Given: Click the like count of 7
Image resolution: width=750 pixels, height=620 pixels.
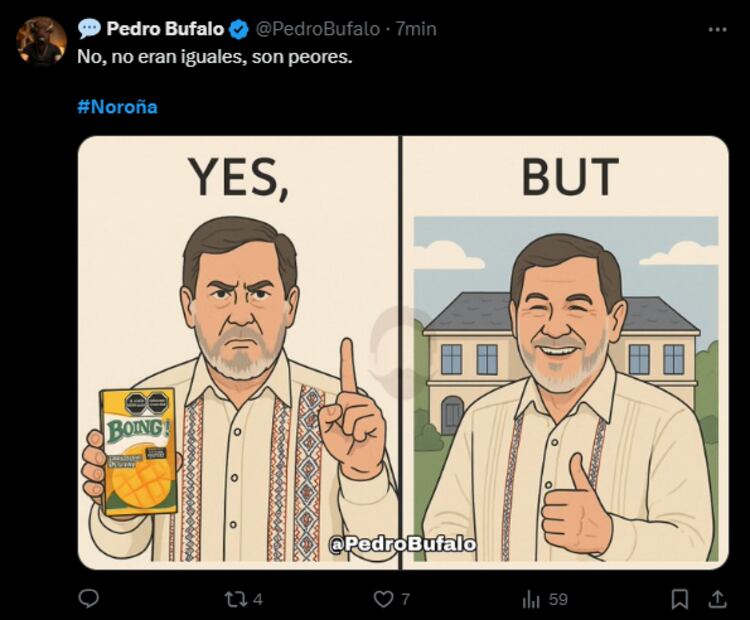Looking at the screenshot, I should coord(405,599).
